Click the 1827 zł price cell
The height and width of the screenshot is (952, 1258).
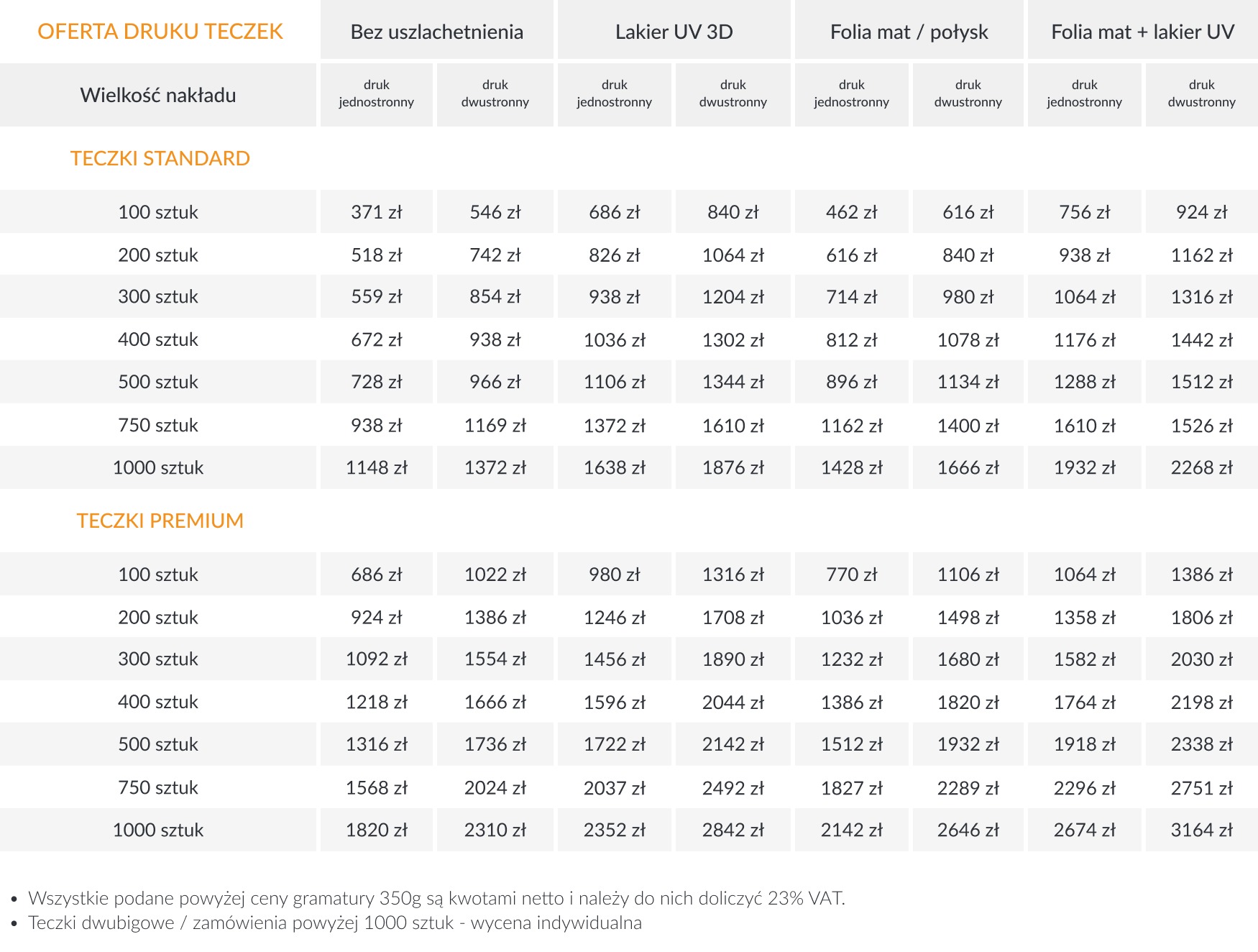coord(851,787)
